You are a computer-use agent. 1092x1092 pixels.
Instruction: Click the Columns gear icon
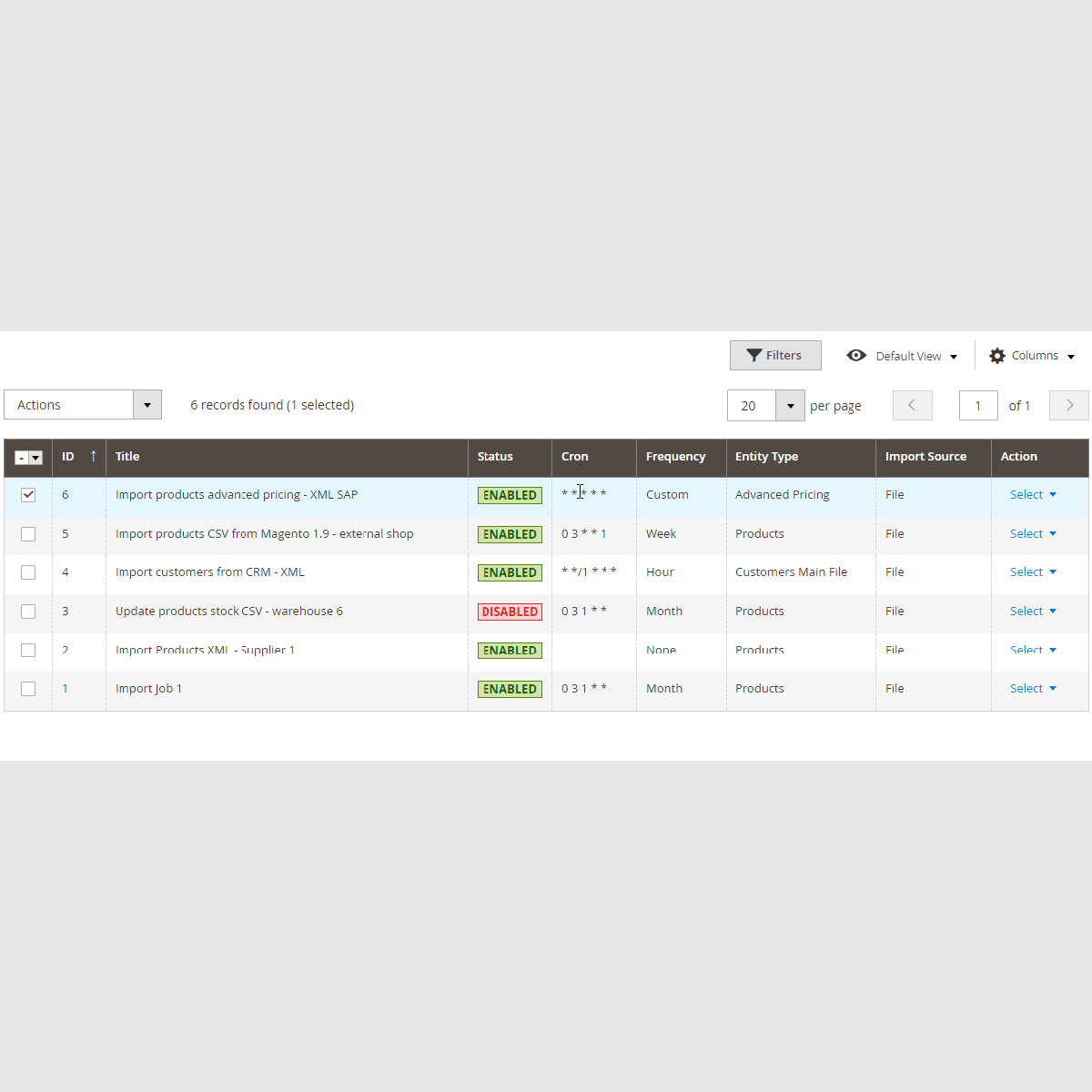[x=997, y=356]
